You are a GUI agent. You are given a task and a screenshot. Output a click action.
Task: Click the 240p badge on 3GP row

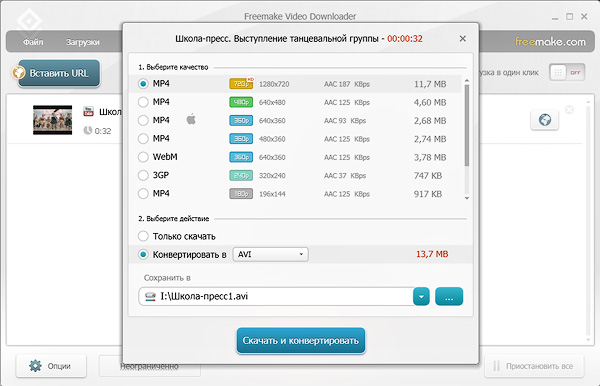[x=241, y=175]
